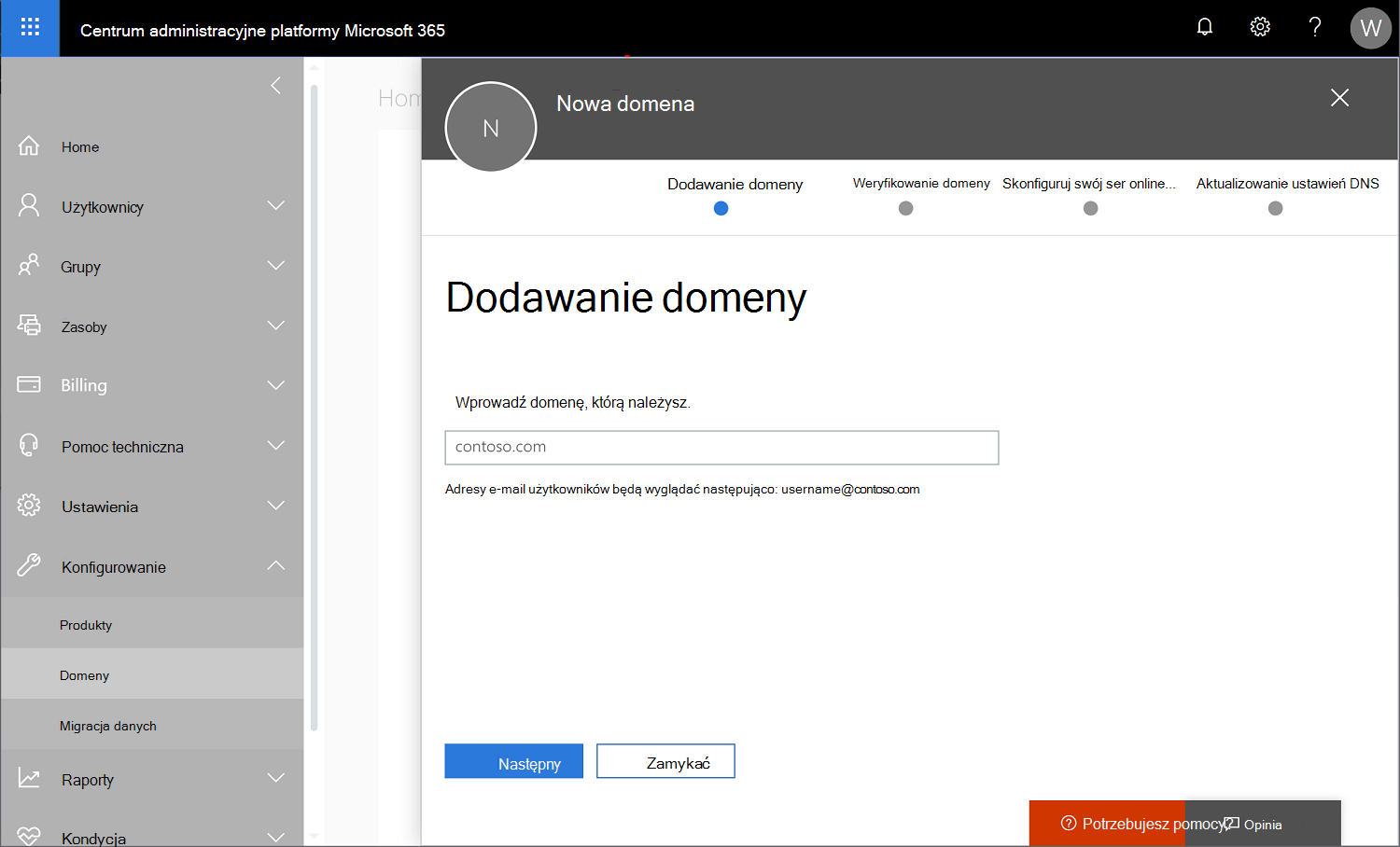The width and height of the screenshot is (1400, 847).
Task: Click the Nowa domena N avatar circle
Action: (491, 127)
